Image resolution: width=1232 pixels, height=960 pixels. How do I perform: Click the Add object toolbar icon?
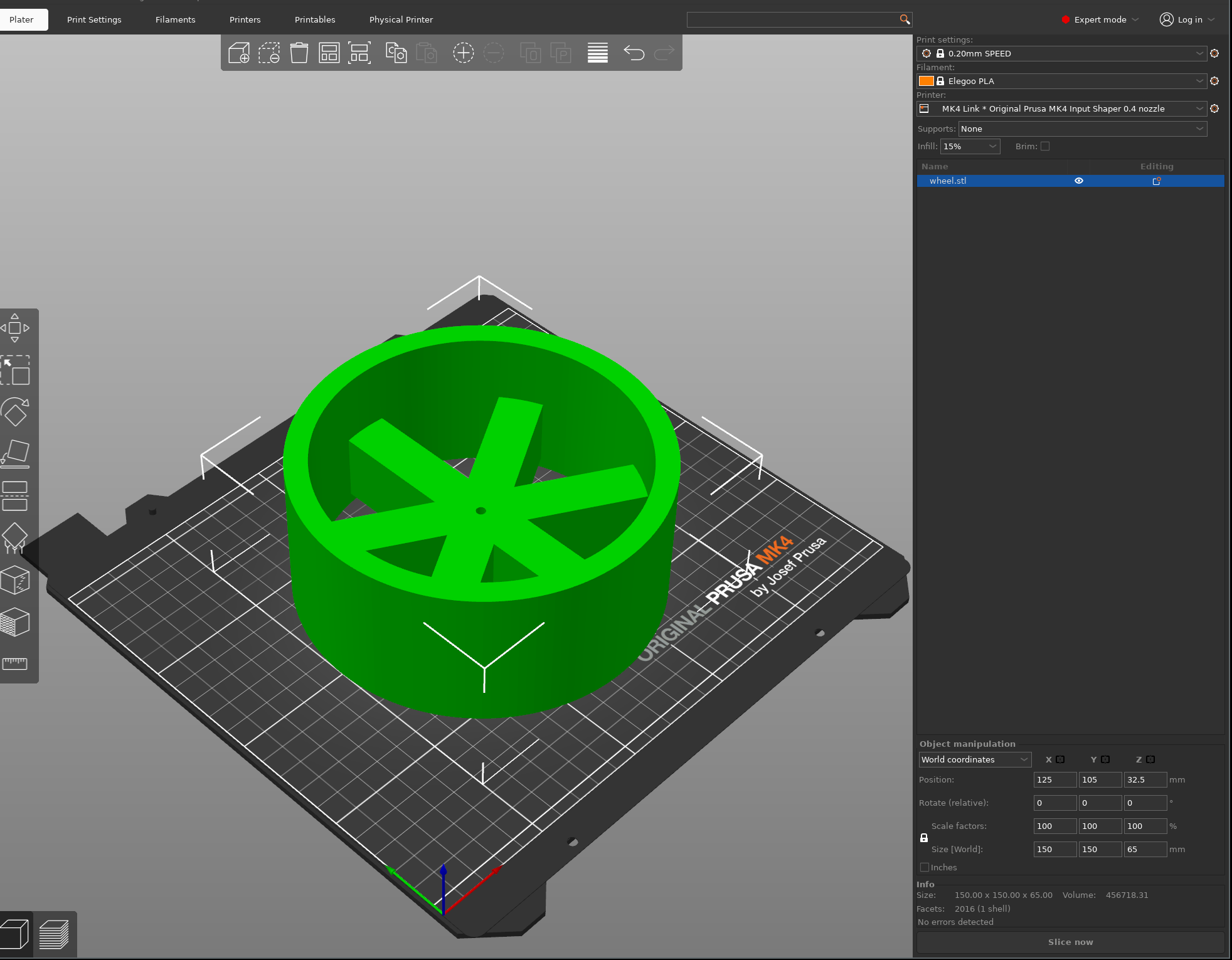tap(240, 53)
